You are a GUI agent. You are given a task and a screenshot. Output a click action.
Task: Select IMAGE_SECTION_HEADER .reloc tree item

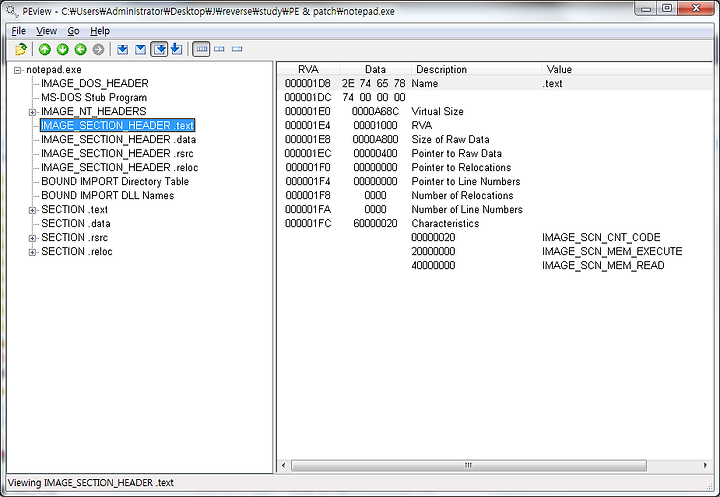tap(120, 167)
